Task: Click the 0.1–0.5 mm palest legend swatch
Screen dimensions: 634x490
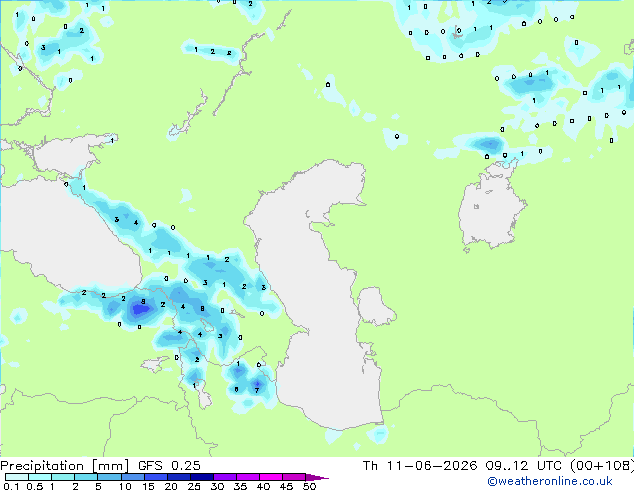Action: 17,477
